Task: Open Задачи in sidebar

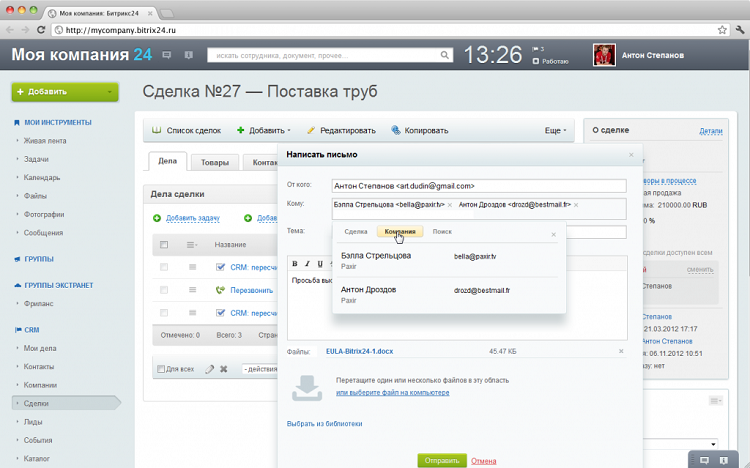Action: point(36,159)
